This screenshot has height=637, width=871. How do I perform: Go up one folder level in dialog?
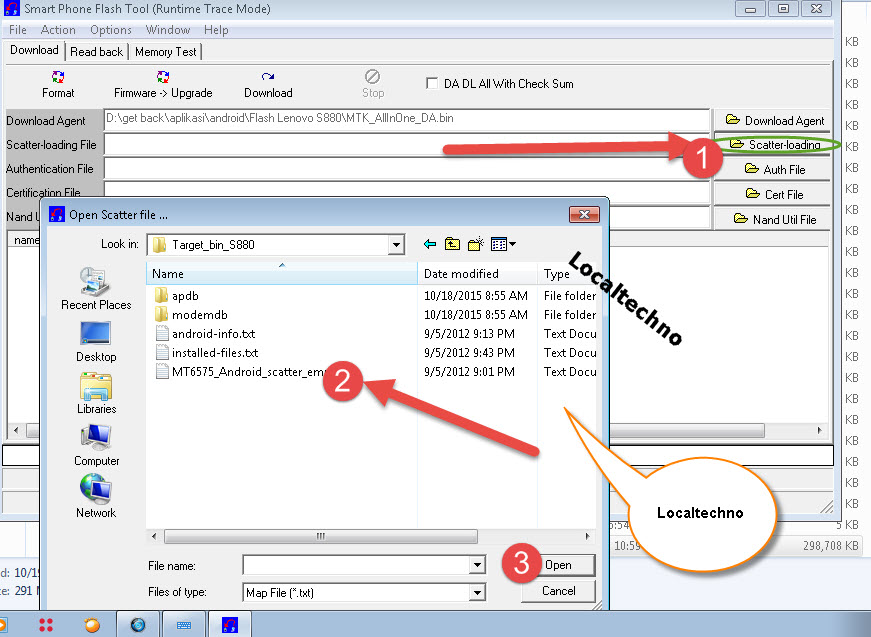452,244
